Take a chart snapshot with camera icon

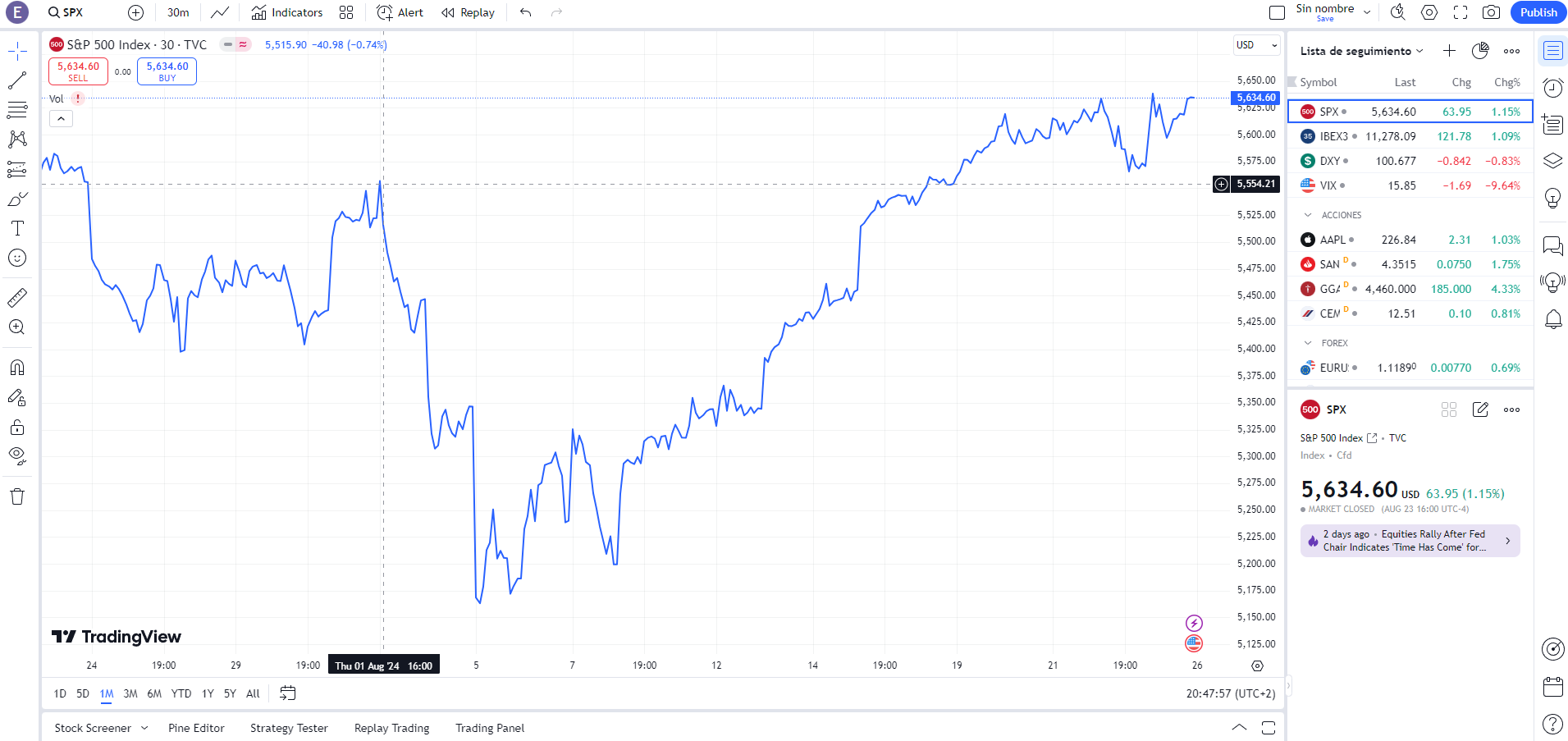(1491, 12)
